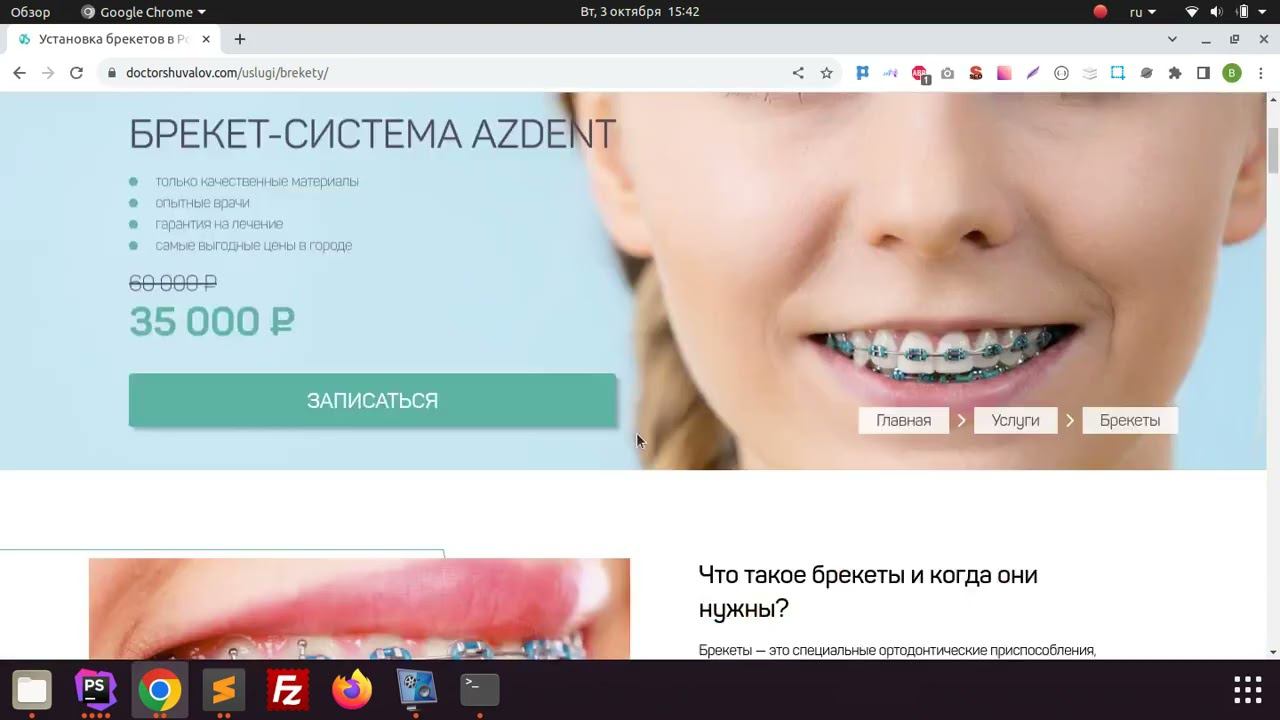Open the circled brackets extension icon

point(1061,73)
